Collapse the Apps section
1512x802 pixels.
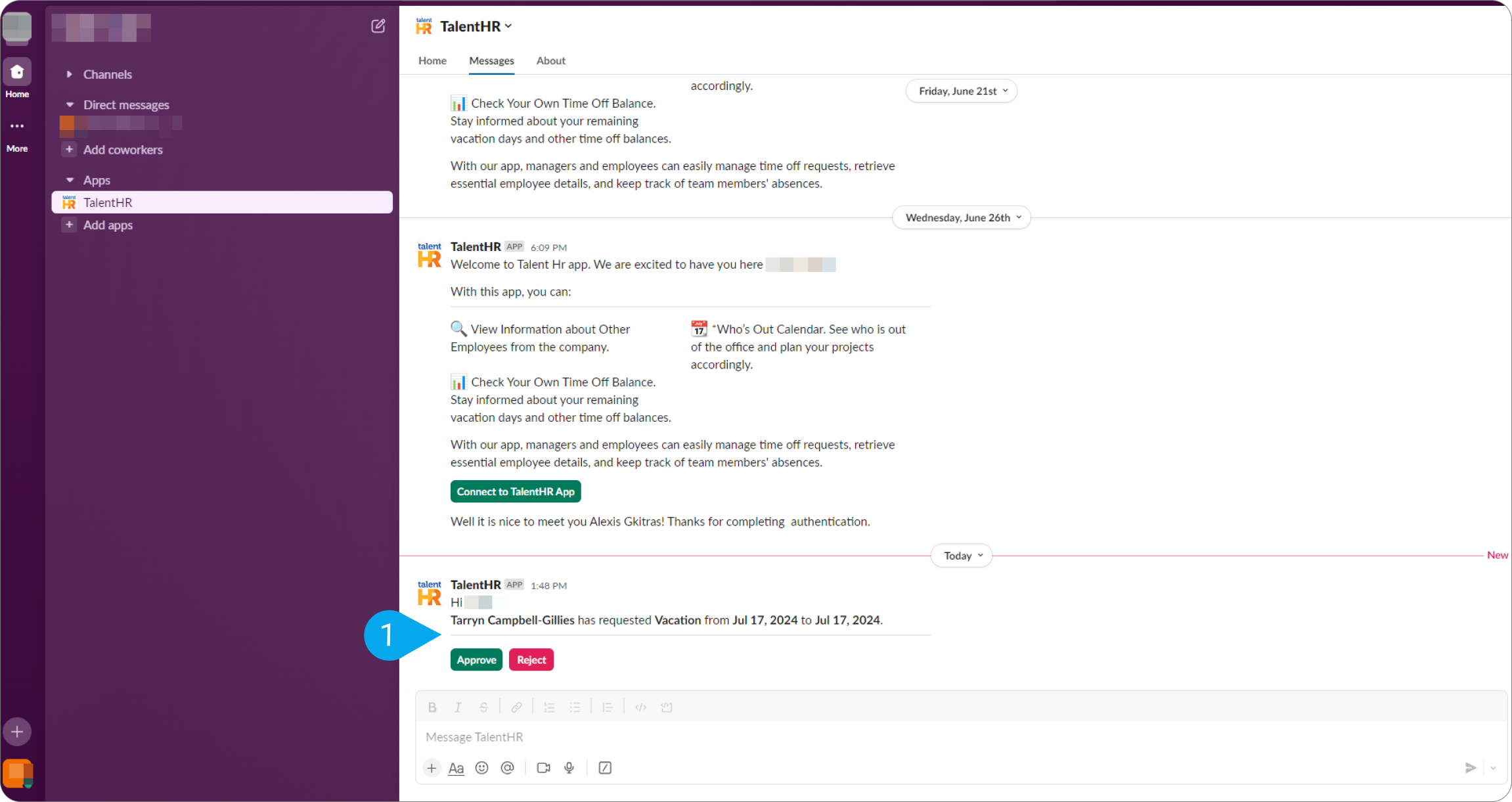click(x=70, y=180)
